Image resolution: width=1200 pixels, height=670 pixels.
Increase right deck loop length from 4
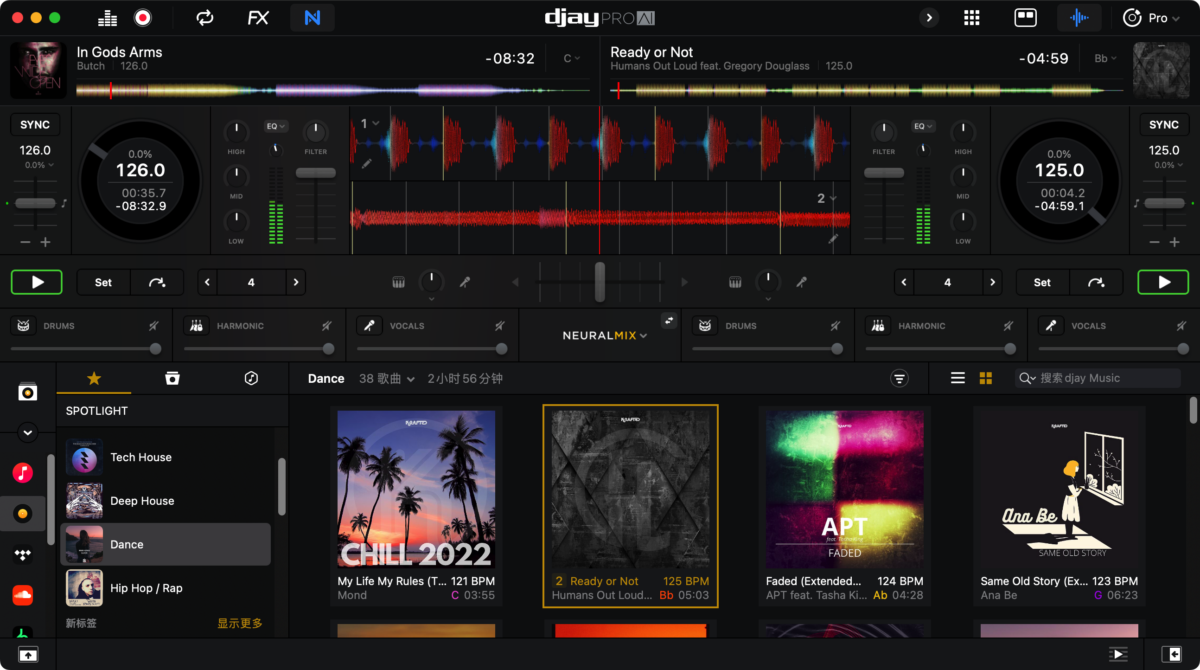[x=992, y=283]
